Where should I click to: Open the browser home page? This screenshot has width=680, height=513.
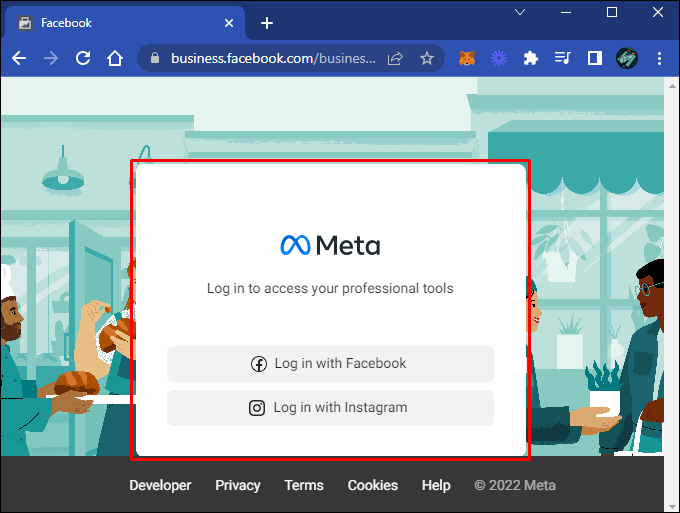[x=115, y=58]
